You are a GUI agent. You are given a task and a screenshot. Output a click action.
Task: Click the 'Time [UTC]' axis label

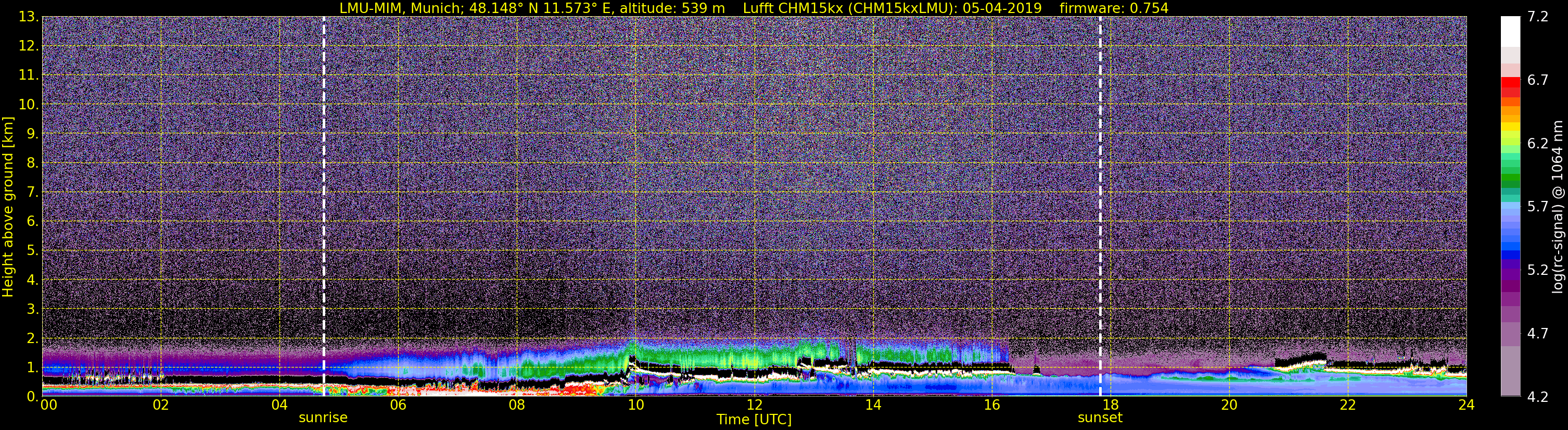tap(754, 419)
